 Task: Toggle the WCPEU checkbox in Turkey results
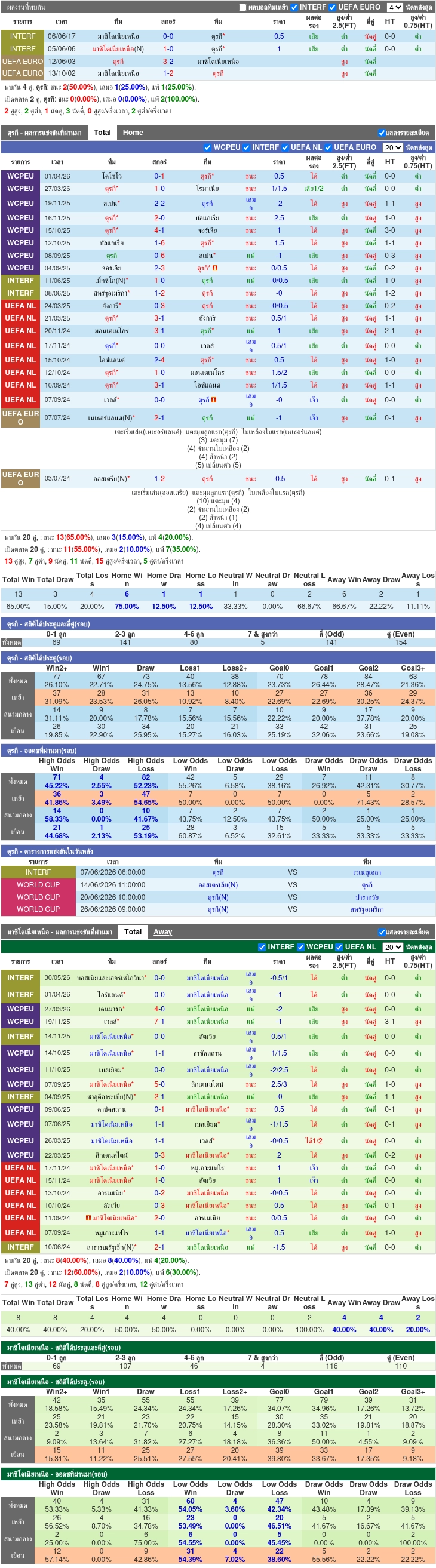pos(208,147)
